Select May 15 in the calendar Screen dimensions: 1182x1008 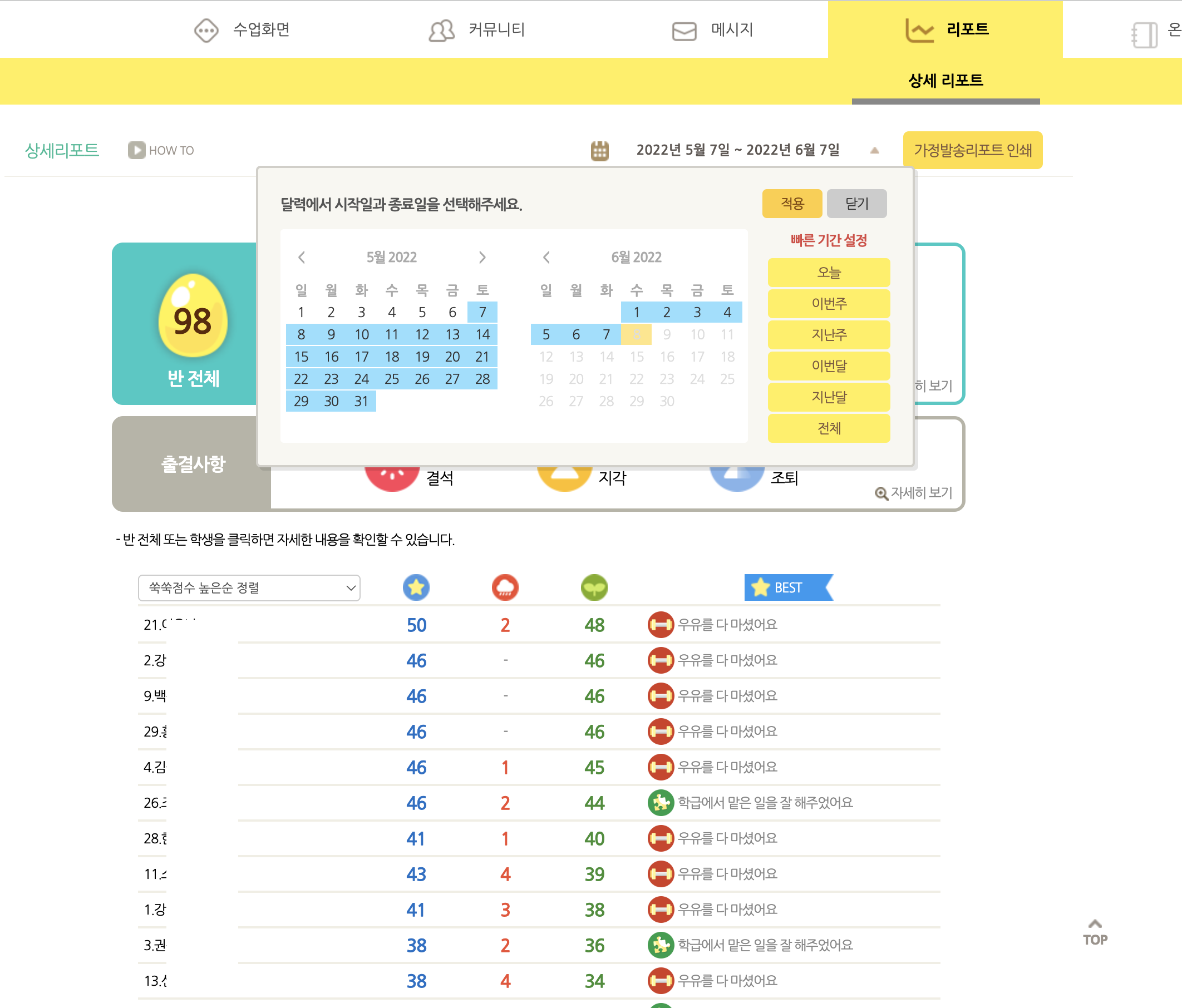(x=301, y=357)
